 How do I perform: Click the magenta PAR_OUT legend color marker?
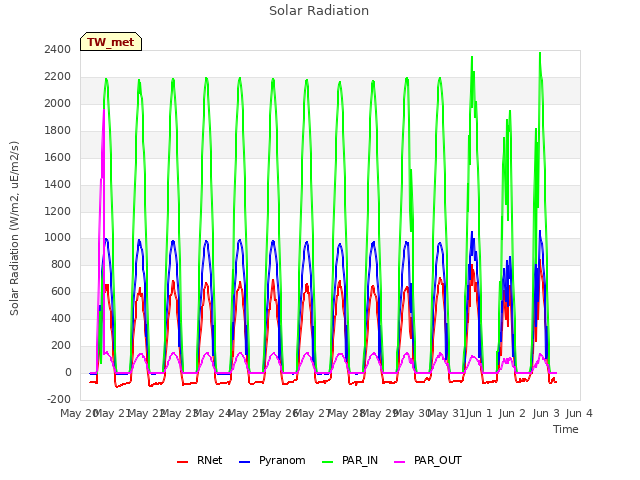[400, 462]
